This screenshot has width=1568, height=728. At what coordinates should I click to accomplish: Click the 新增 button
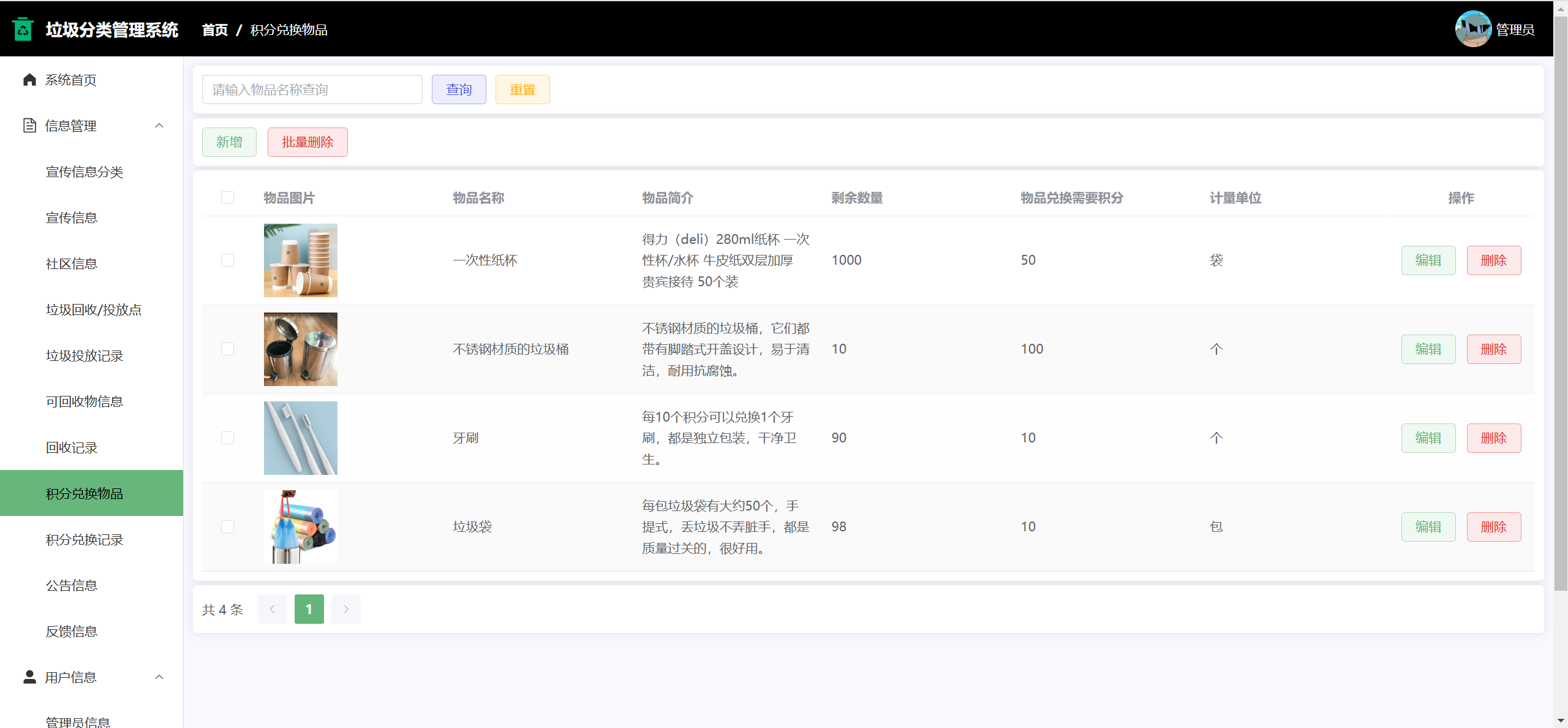click(229, 142)
